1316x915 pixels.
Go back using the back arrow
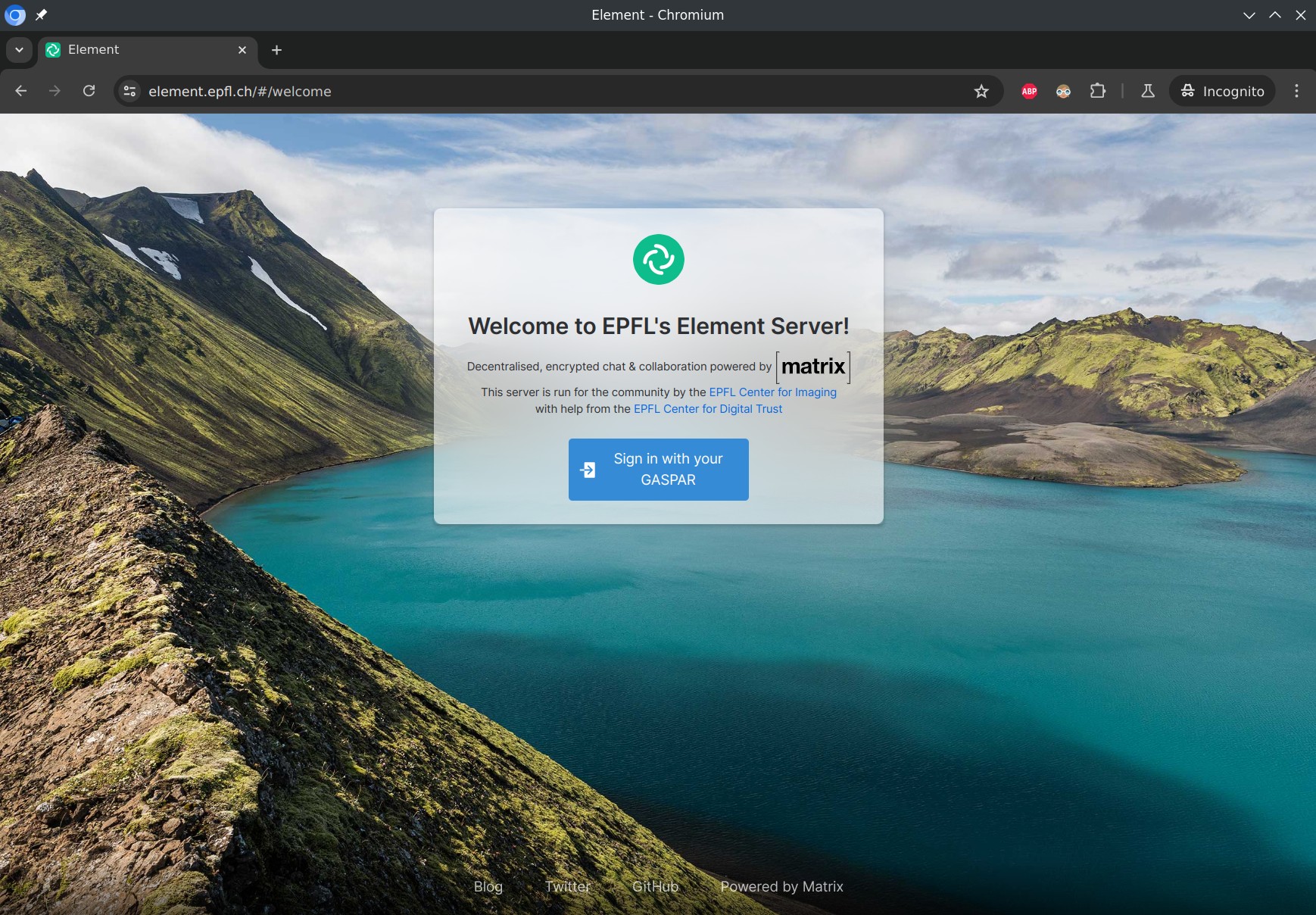tap(21, 91)
